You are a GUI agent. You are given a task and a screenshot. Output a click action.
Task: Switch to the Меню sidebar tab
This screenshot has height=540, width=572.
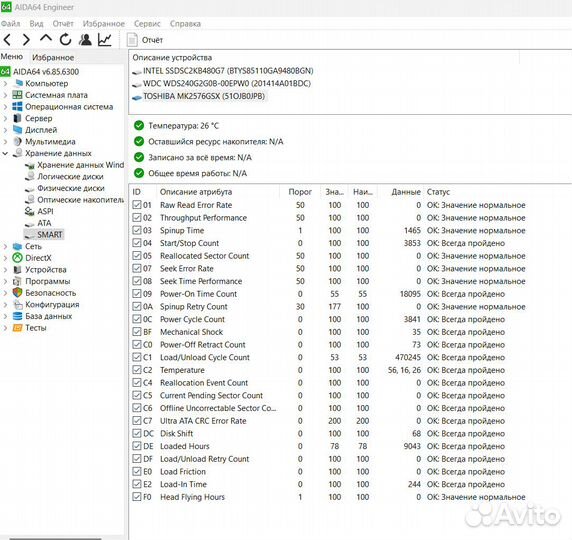(12, 57)
